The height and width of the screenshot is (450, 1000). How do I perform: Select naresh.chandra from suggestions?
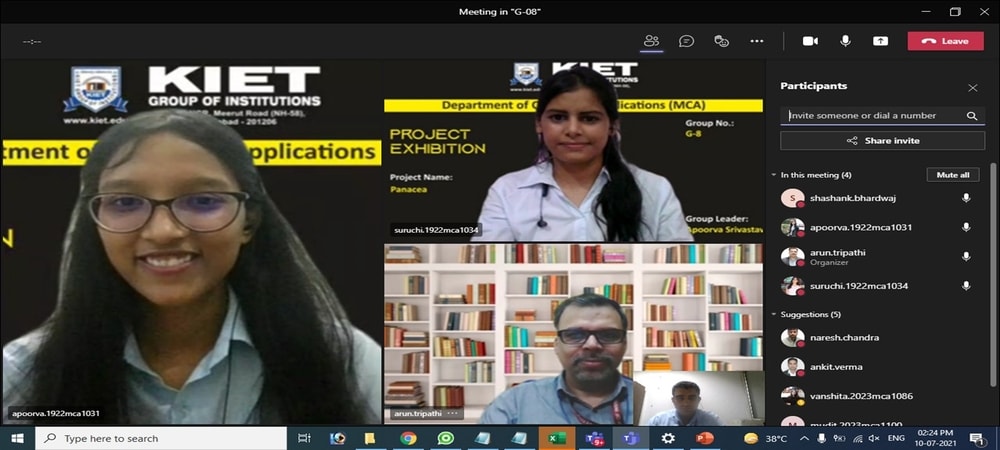click(845, 338)
